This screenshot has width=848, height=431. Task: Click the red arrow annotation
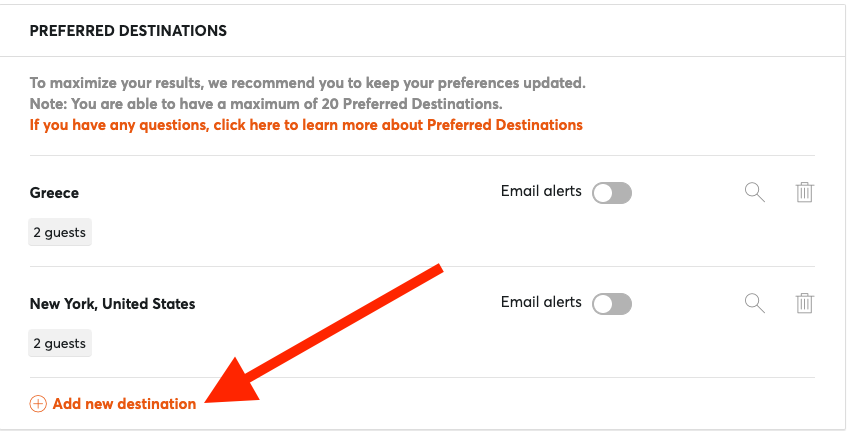324,334
